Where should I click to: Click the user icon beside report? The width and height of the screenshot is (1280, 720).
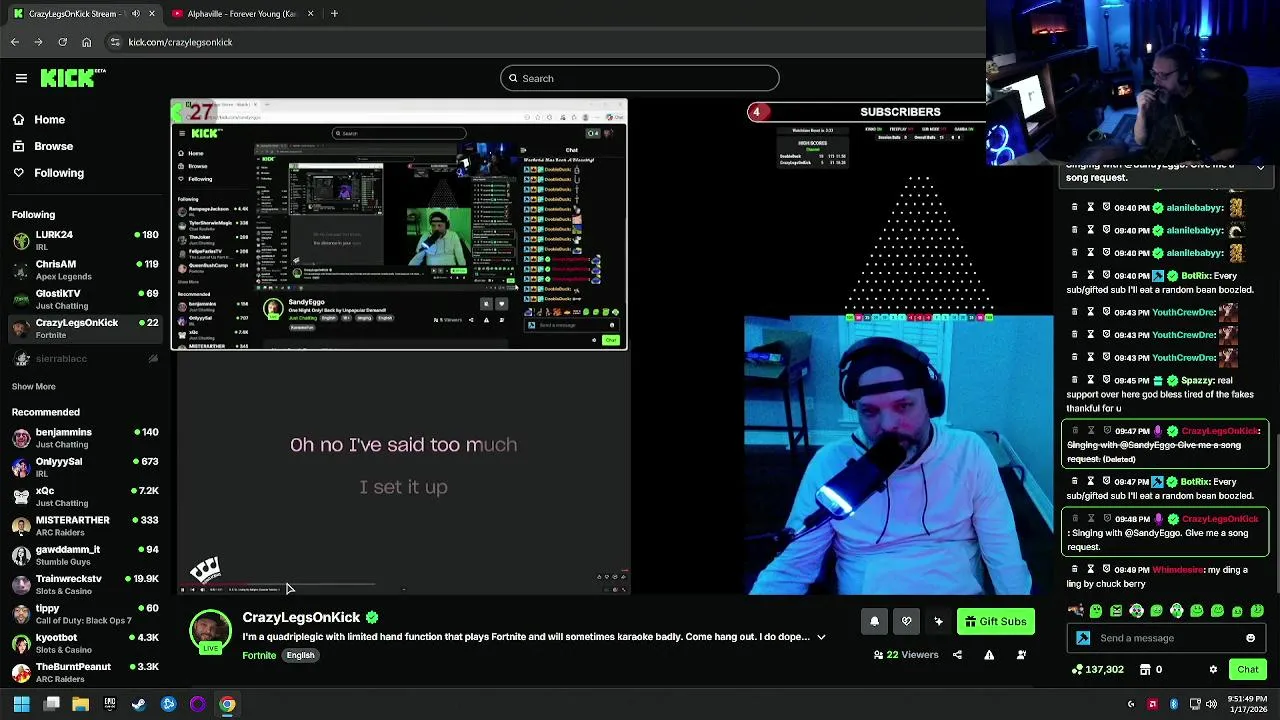point(1021,655)
